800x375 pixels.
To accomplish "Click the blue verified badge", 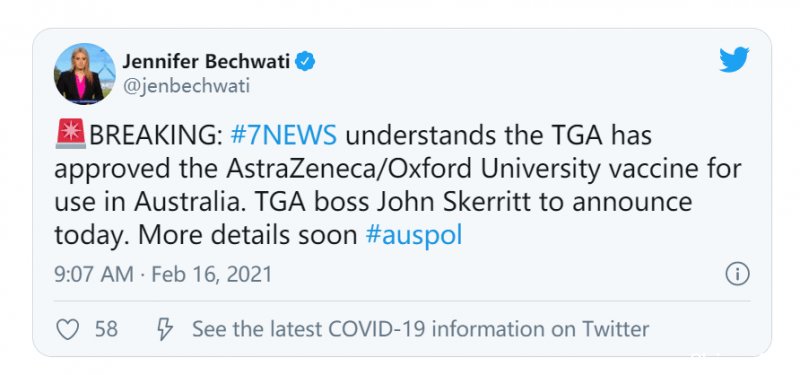I will (x=306, y=62).
